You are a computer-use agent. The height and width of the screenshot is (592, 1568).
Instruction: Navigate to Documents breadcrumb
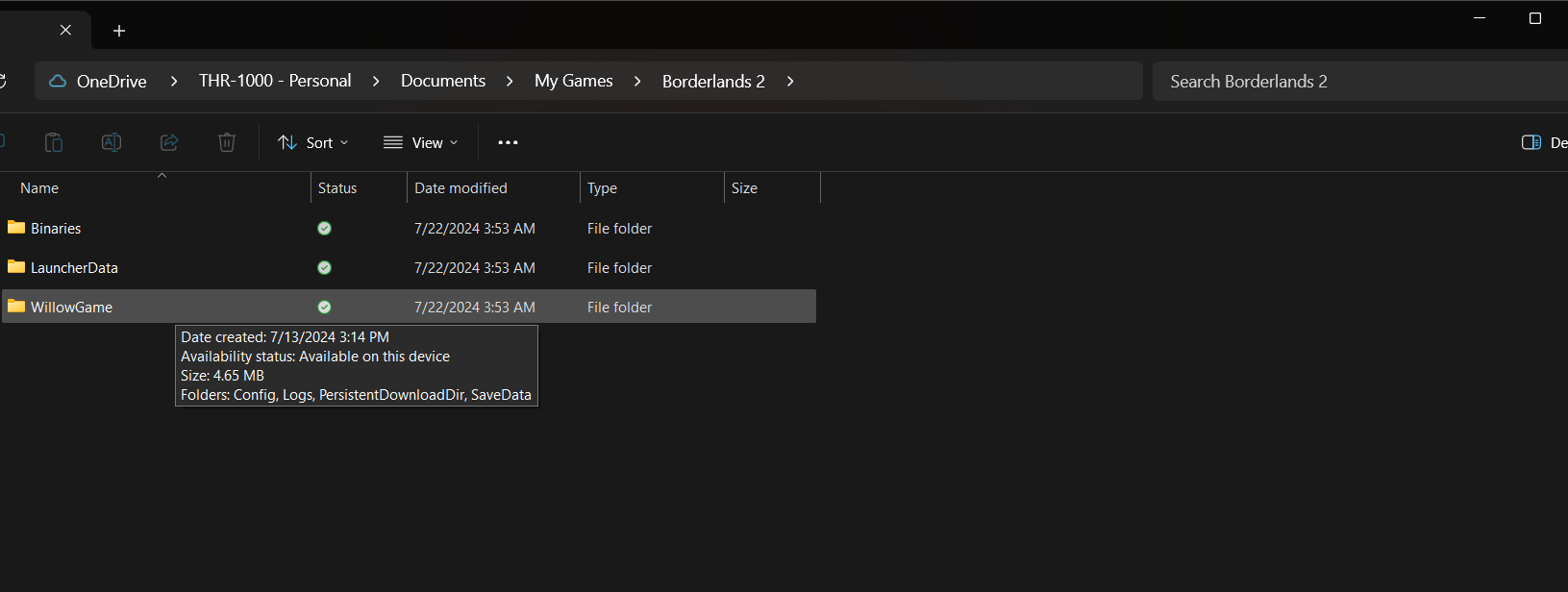[443, 81]
